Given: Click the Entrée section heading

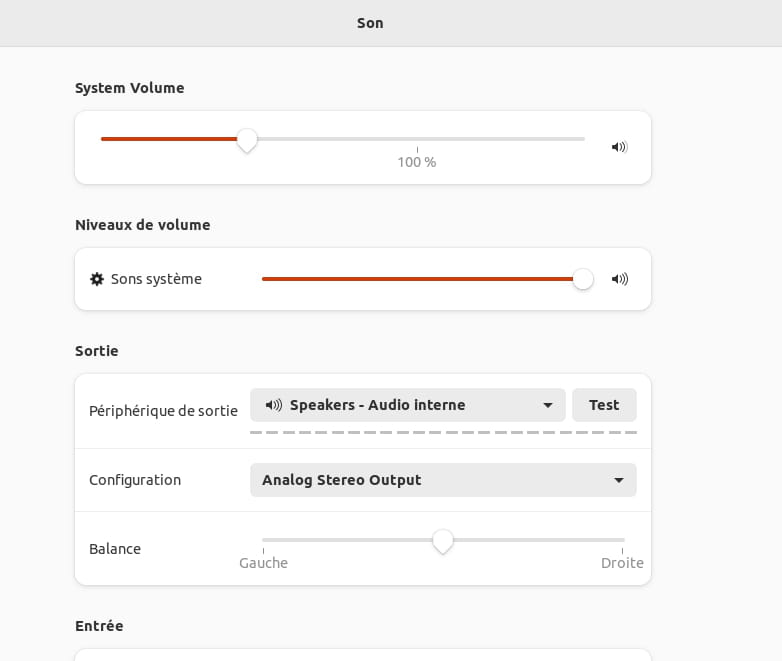Looking at the screenshot, I should (99, 626).
